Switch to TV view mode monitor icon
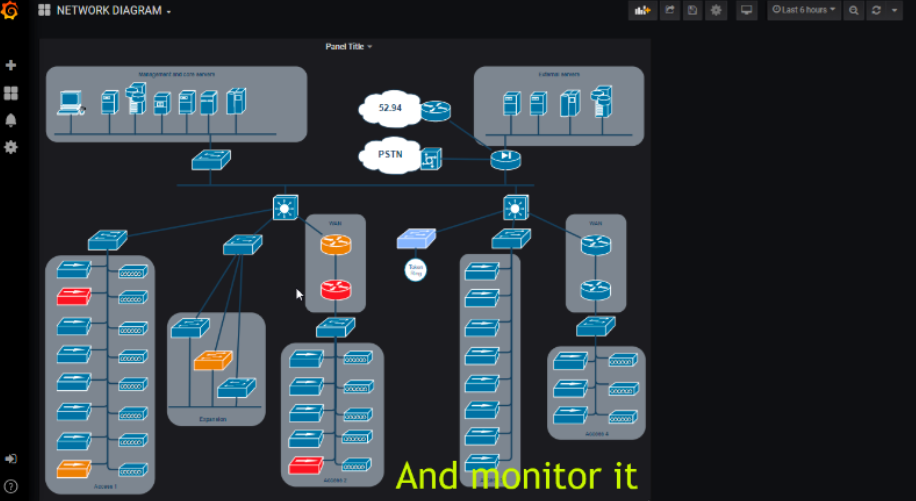Screen dimensions: 916x501 tap(746, 10)
